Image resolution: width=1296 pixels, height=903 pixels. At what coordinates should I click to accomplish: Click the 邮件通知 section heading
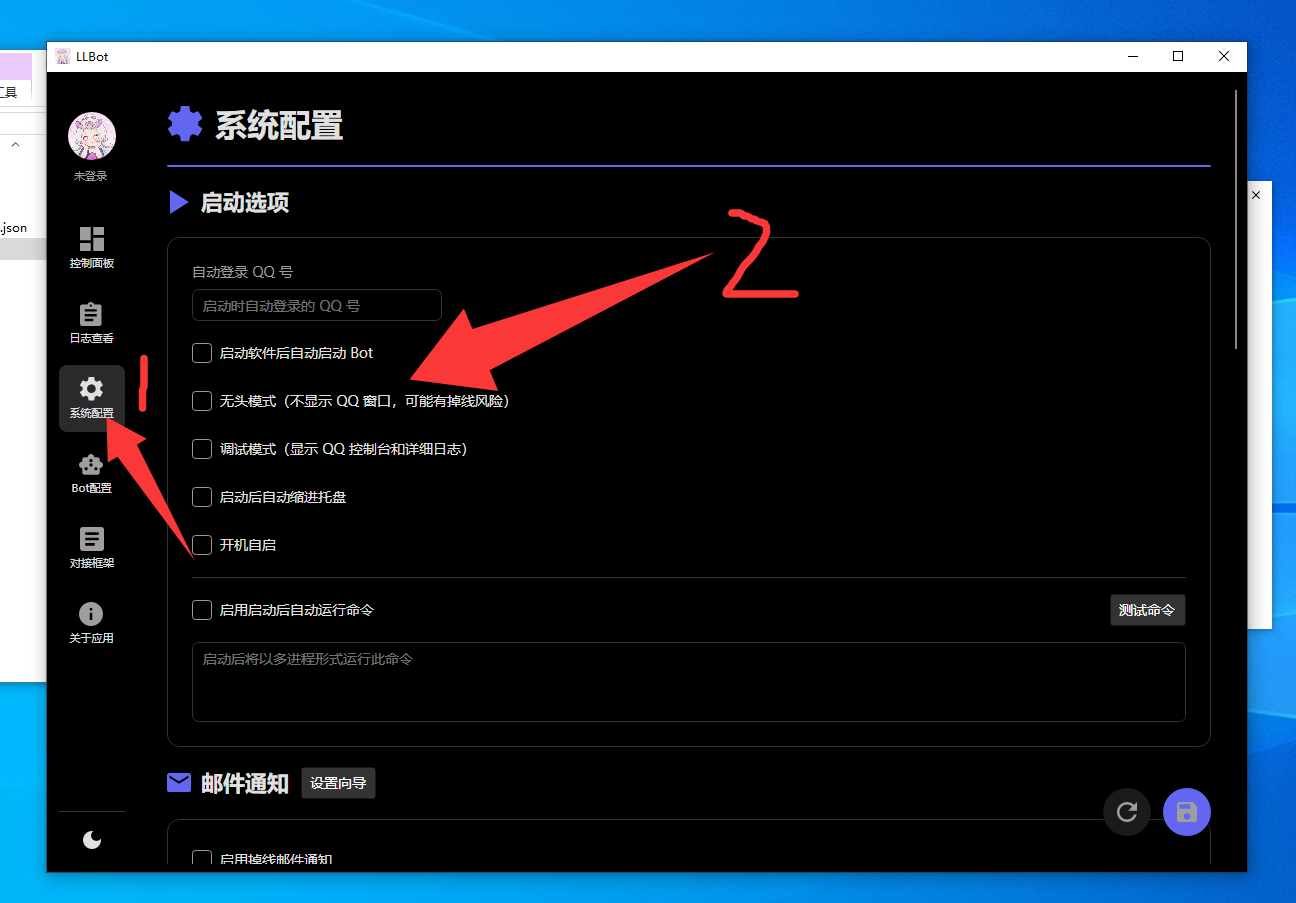point(245,783)
